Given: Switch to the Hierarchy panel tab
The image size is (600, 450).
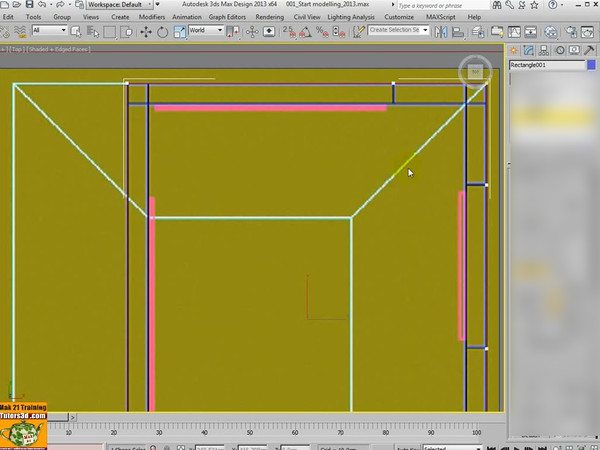Looking at the screenshot, I should click(544, 51).
